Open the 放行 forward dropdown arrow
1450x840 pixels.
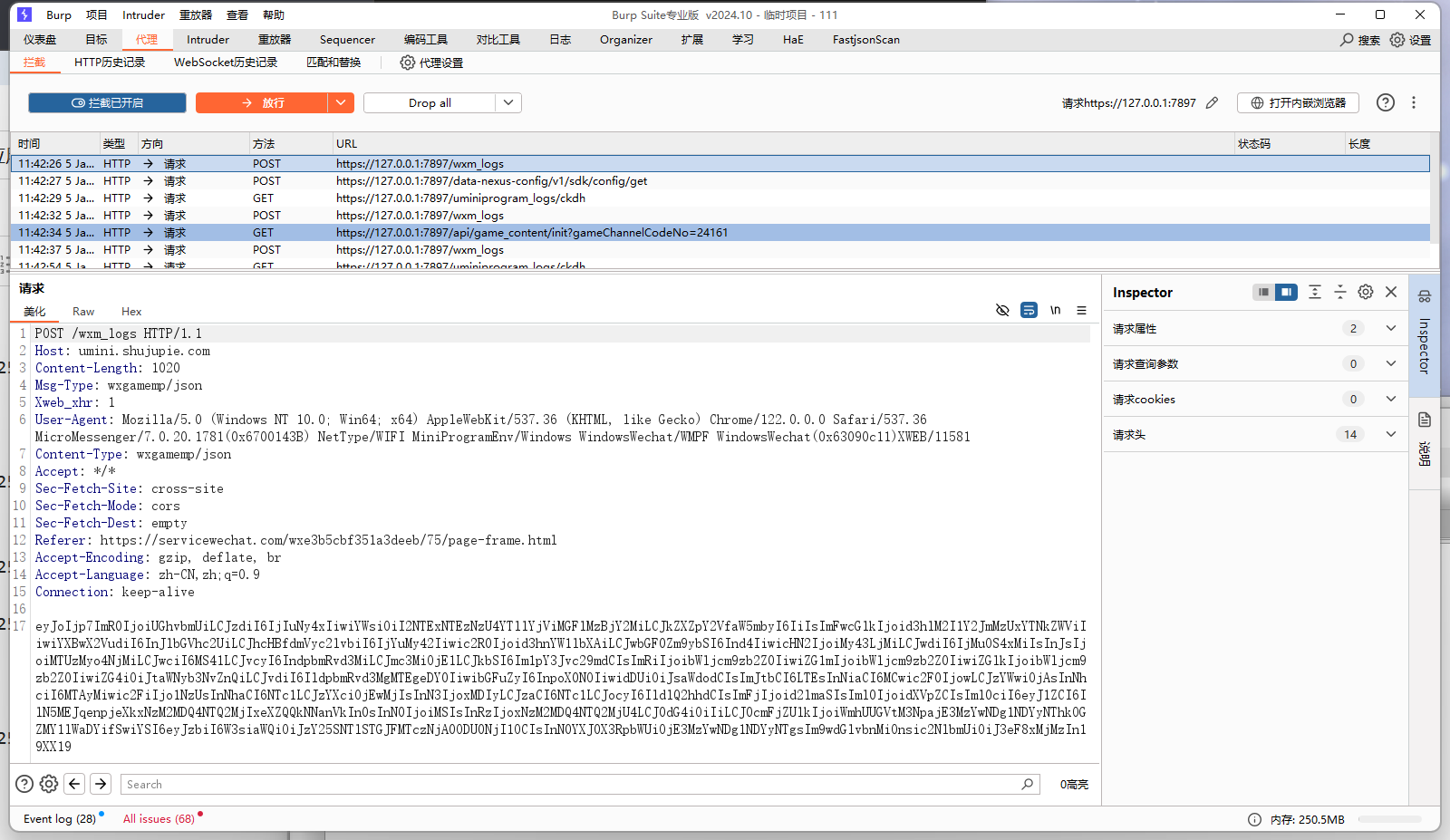click(341, 103)
